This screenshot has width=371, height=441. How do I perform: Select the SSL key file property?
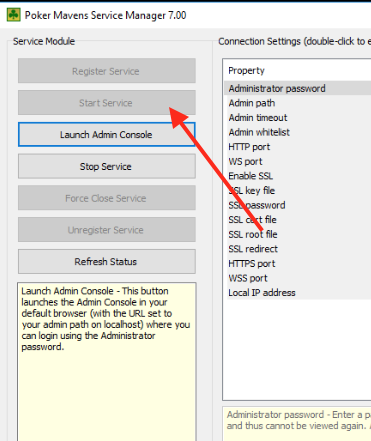click(298, 191)
